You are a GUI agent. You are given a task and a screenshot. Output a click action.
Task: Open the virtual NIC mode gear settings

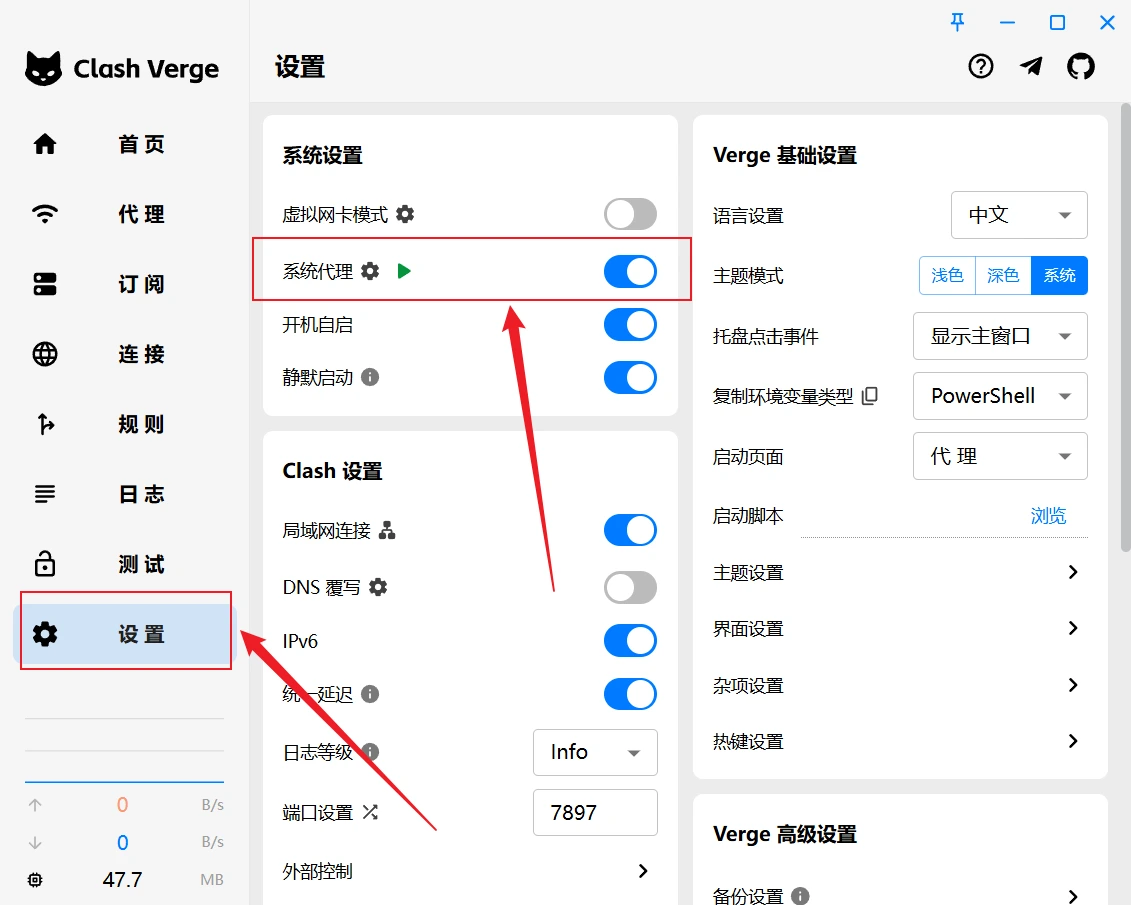(x=405, y=214)
